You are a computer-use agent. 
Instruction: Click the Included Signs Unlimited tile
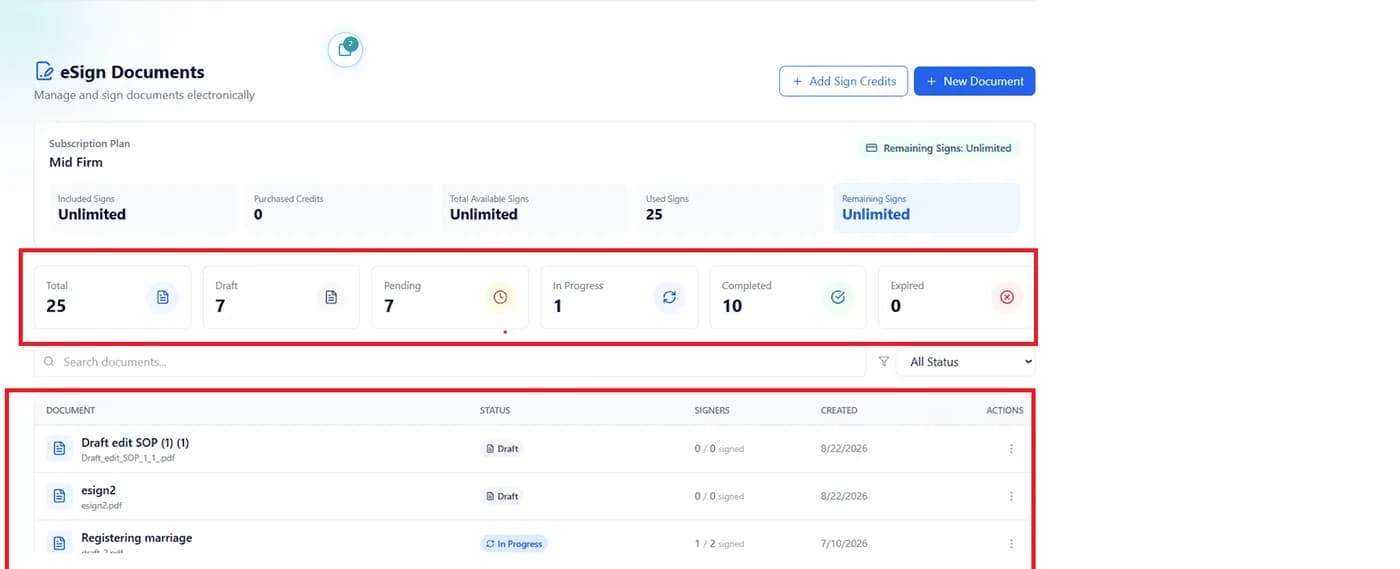point(142,208)
